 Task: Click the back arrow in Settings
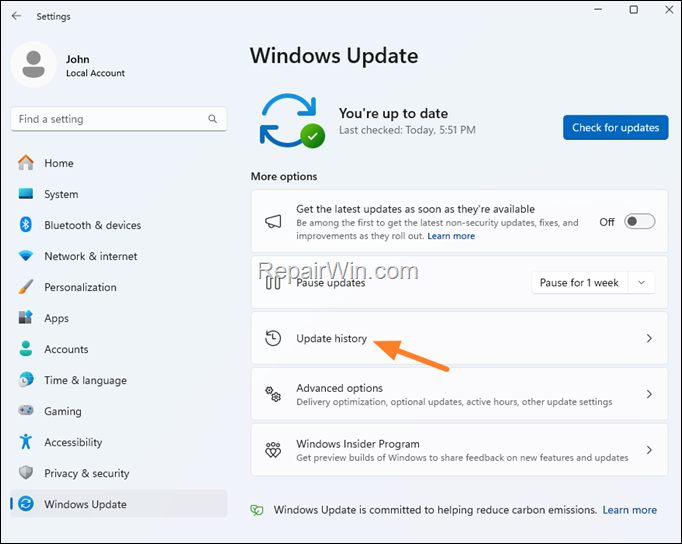coord(17,16)
